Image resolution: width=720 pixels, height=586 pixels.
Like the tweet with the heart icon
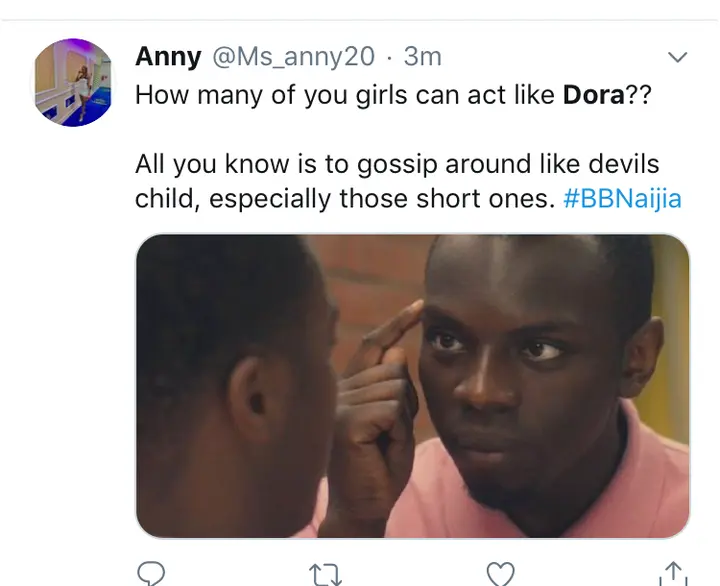pyautogui.click(x=500, y=574)
